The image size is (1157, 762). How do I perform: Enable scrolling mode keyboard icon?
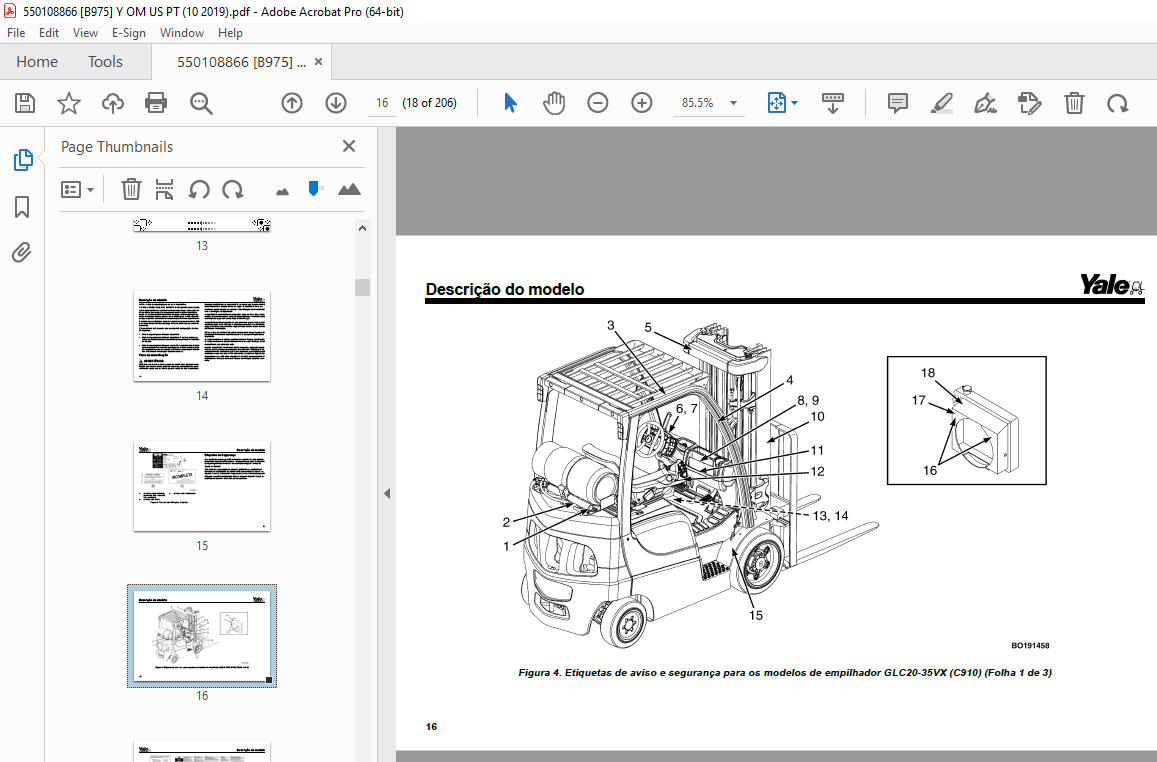tap(832, 103)
